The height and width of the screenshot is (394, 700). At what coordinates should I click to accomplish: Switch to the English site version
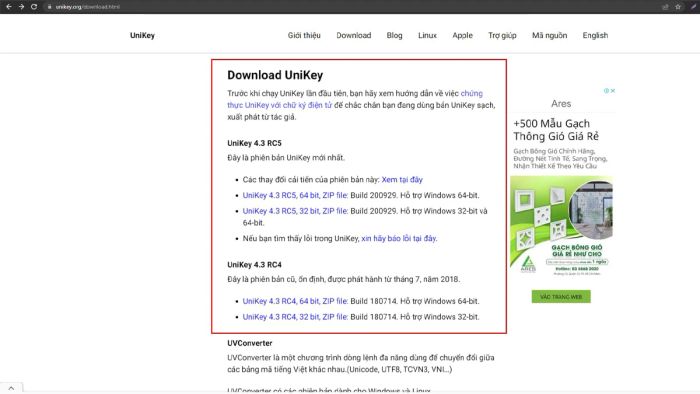coord(595,35)
